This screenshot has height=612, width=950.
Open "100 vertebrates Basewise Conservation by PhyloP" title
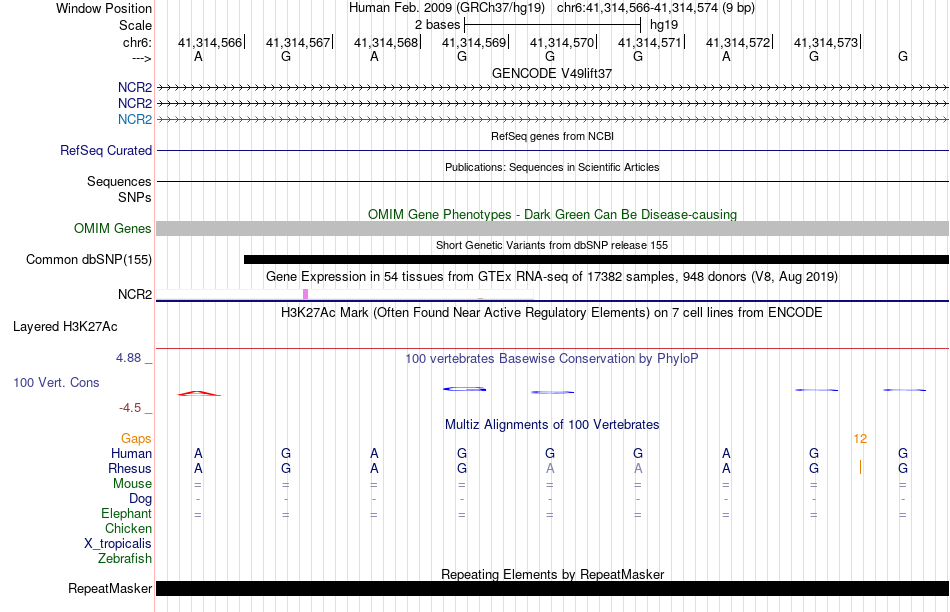pos(552,359)
